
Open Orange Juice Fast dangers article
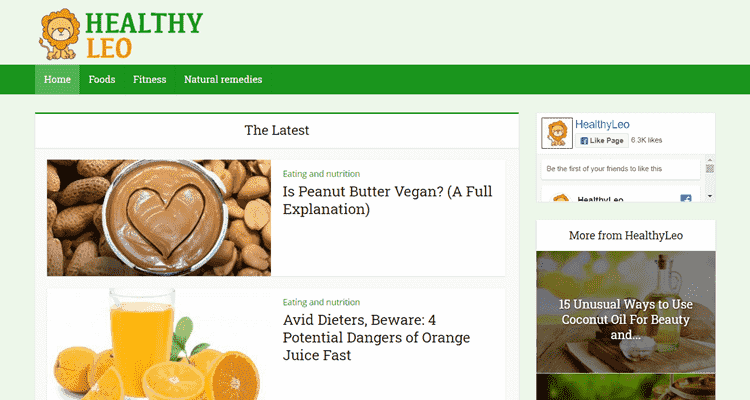tap(376, 337)
